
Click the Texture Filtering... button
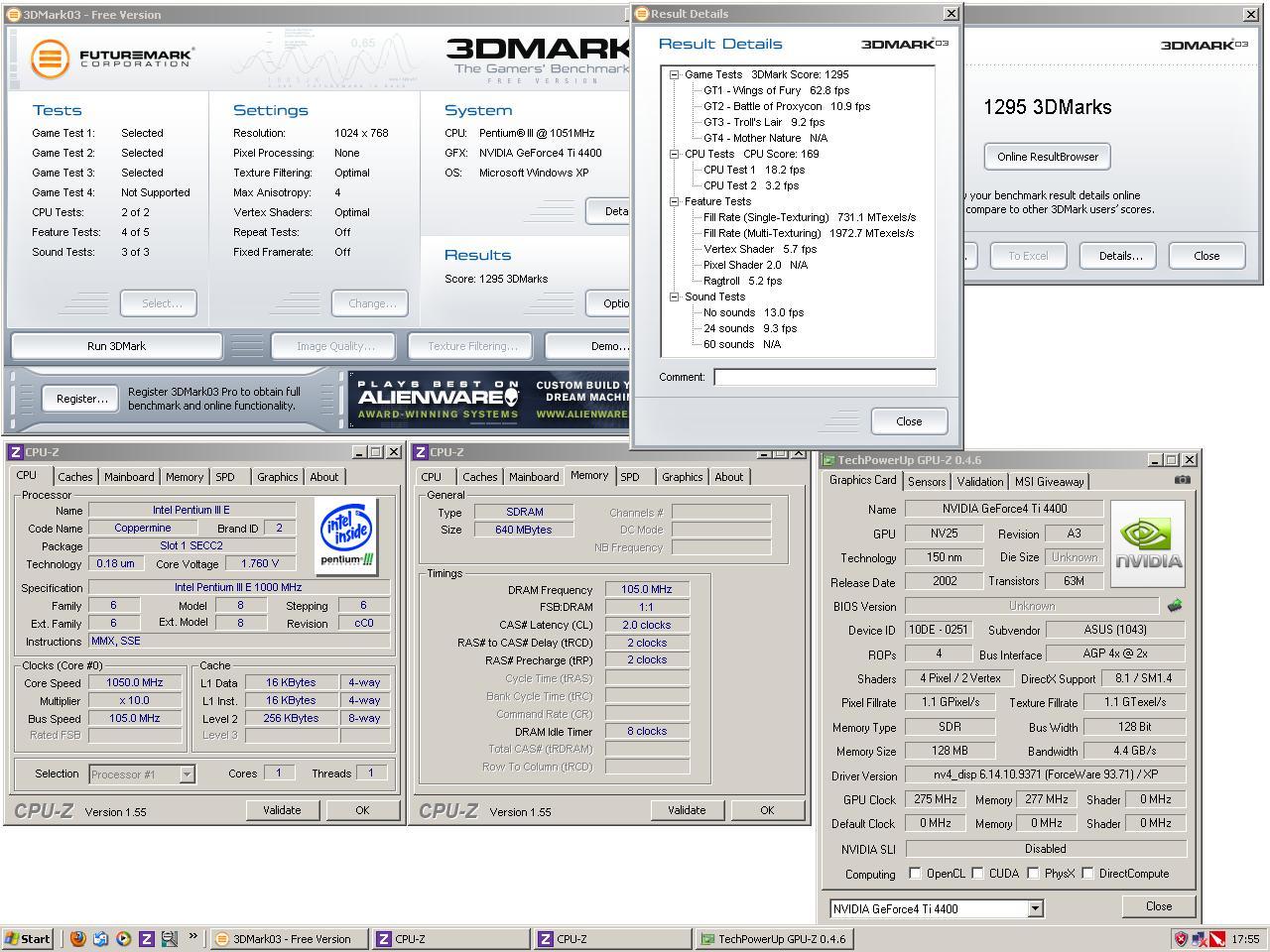point(472,346)
